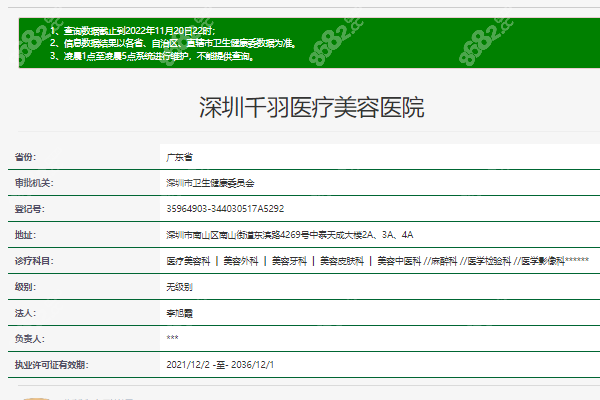Click registration number 35964903-344030517A5292
The height and width of the screenshot is (400, 600).
[x=225, y=209]
